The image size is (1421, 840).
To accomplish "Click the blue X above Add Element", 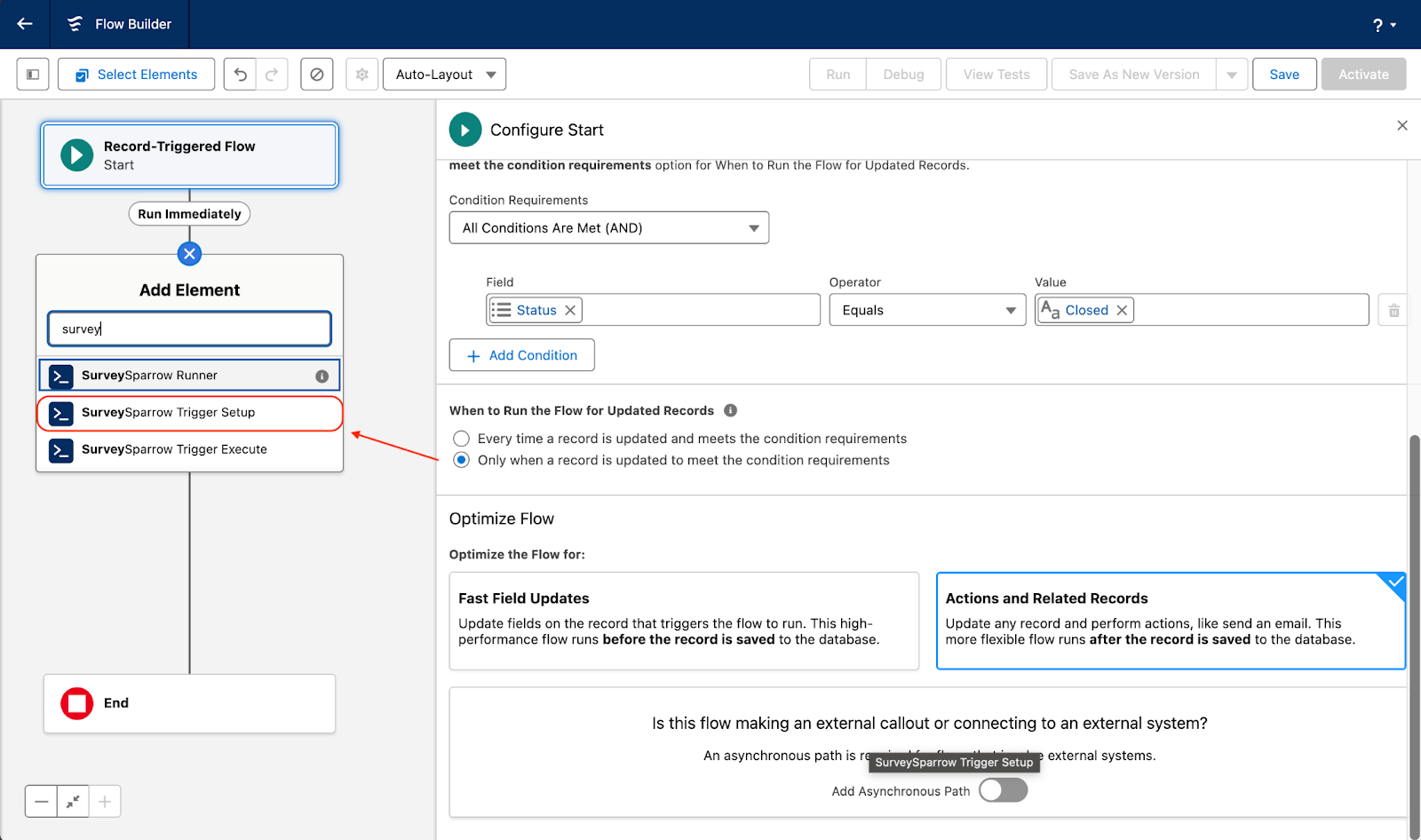I will pos(189,254).
